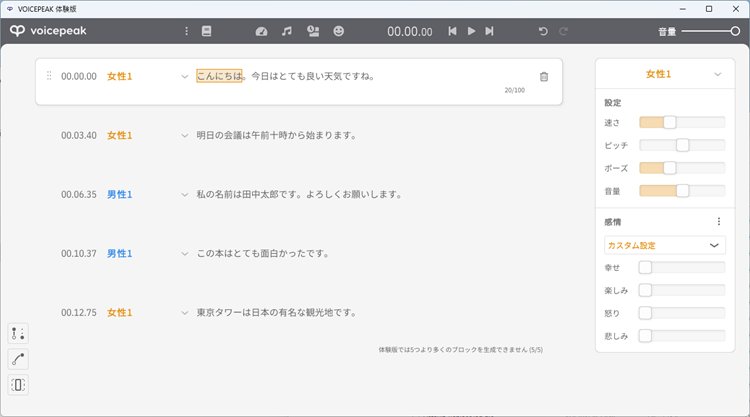Delete the first text block with trash icon
The height and width of the screenshot is (417, 750).
tap(544, 77)
